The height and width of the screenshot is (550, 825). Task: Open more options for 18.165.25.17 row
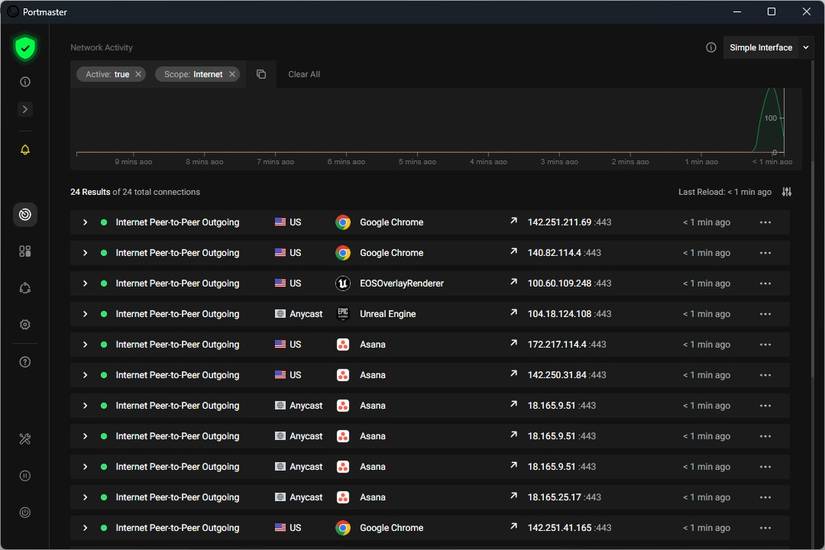point(766,497)
